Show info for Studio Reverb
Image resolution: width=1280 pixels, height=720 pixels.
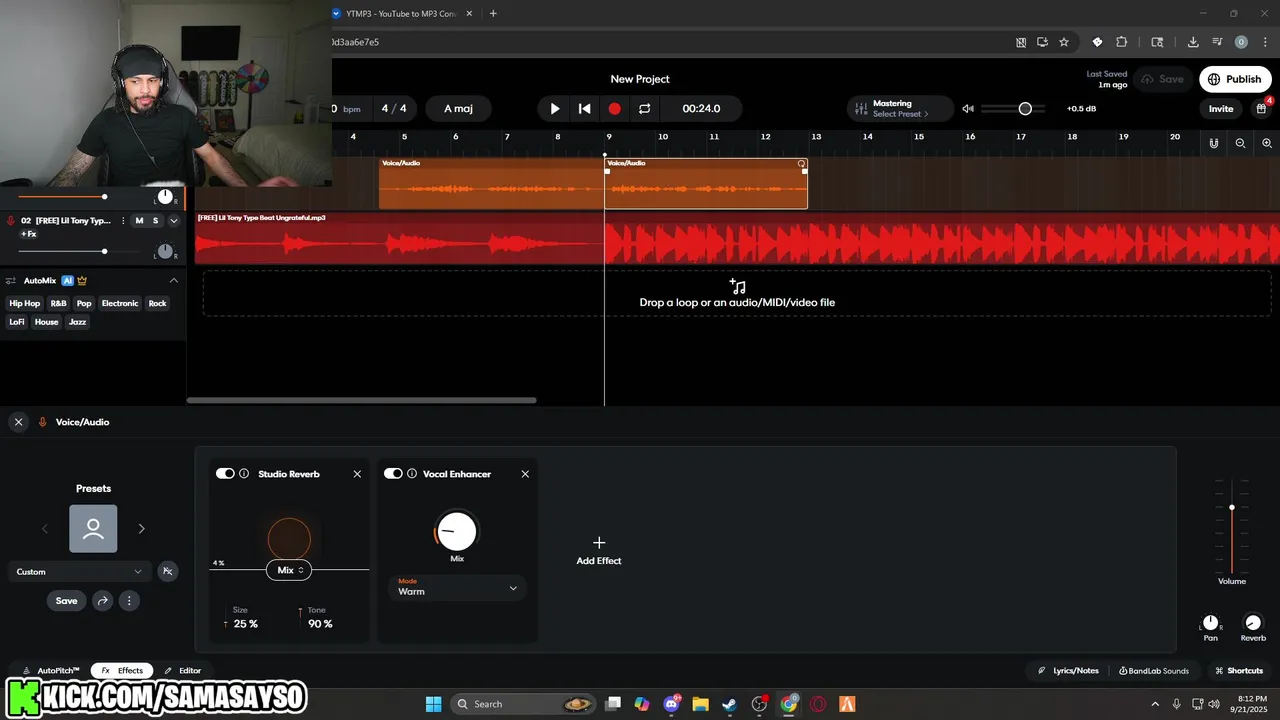244,474
